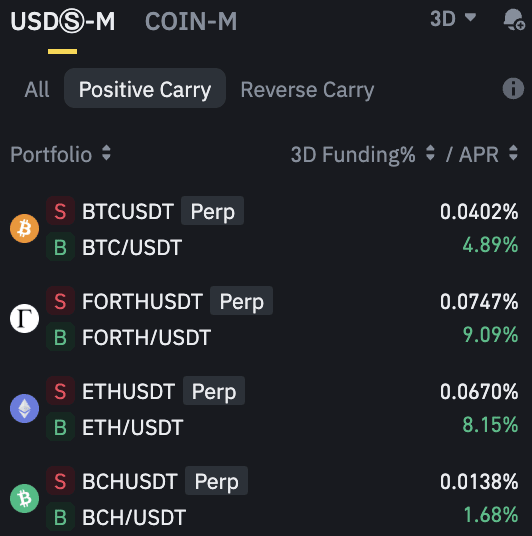
Task: Select the Reverse Carry filter
Action: click(307, 90)
